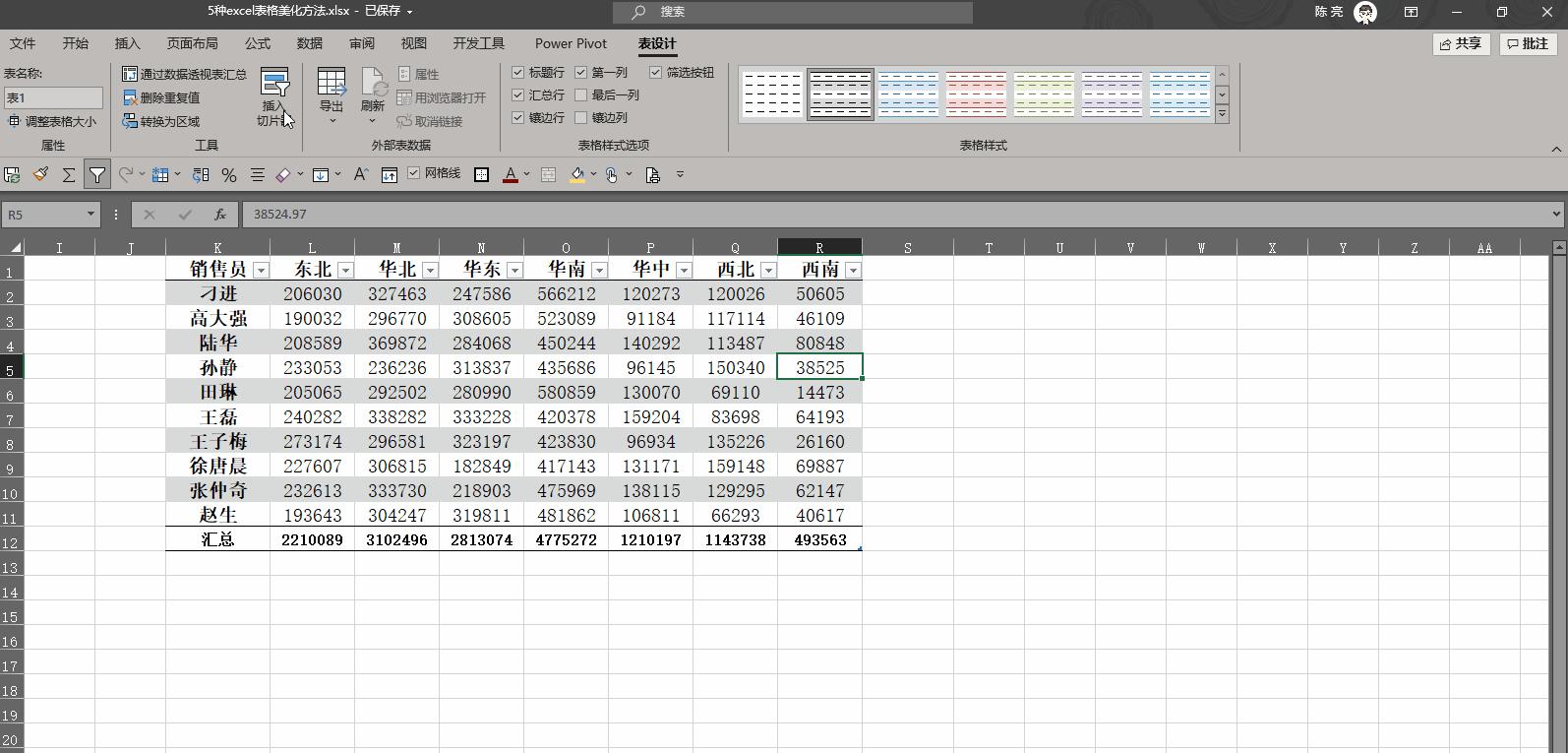
Task: Open the 销售员 column filter dropdown
Action: point(261,270)
